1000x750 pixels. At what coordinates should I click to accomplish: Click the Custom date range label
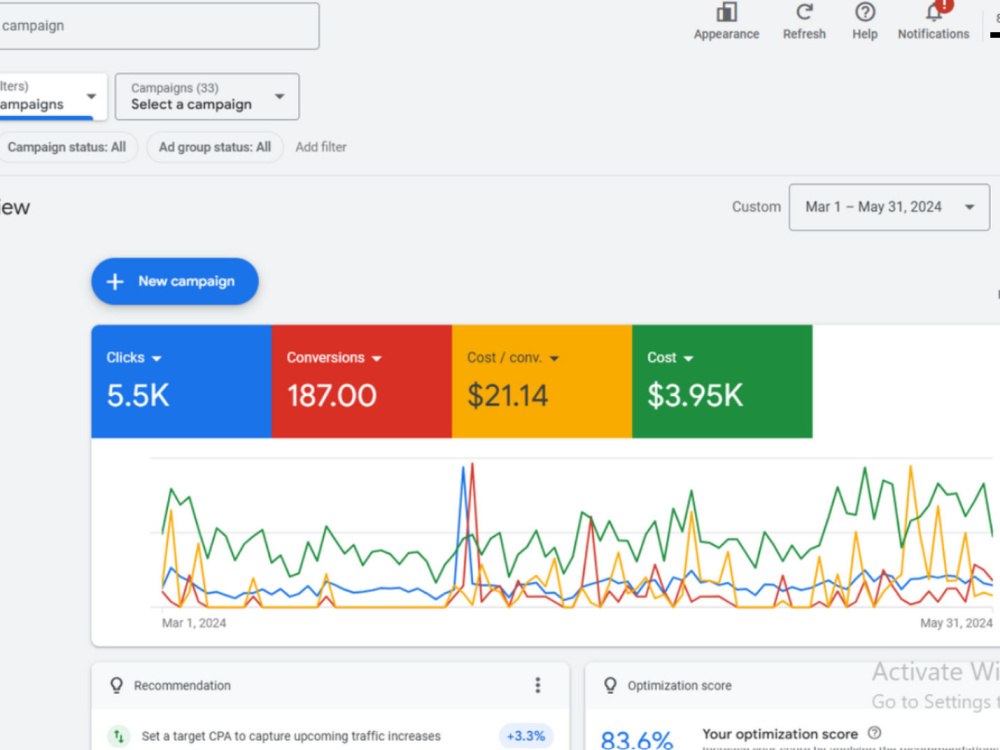click(x=756, y=207)
